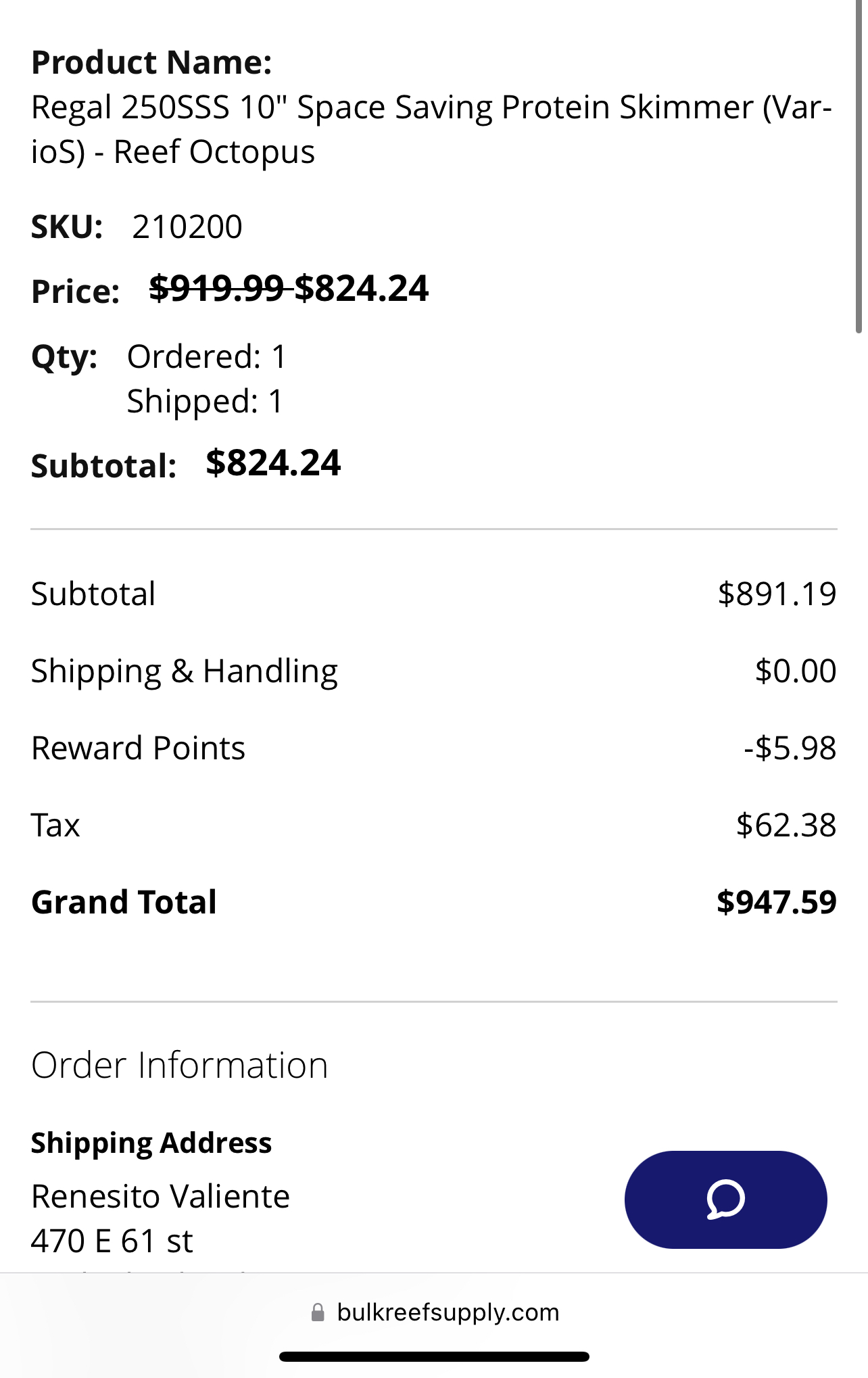868x1378 pixels.
Task: Click the bulkreefsupply.com address bar text
Action: point(448,1312)
